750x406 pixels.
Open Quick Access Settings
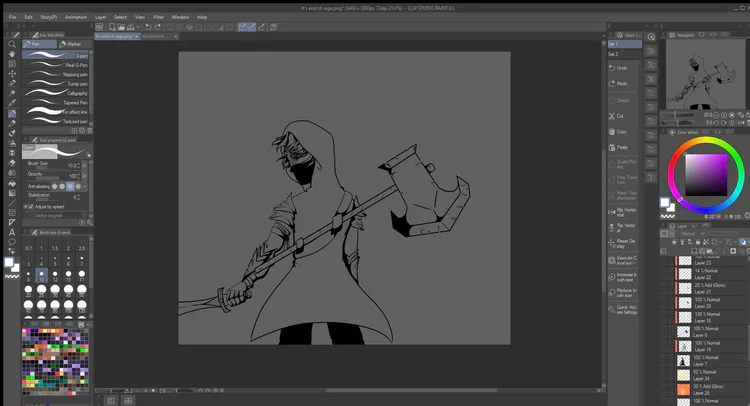pyautogui.click(x=622, y=309)
